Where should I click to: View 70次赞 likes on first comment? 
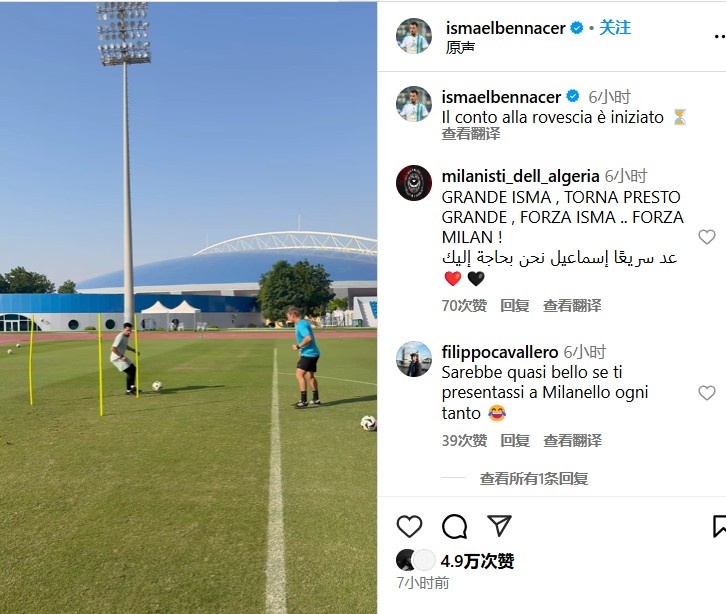(464, 306)
